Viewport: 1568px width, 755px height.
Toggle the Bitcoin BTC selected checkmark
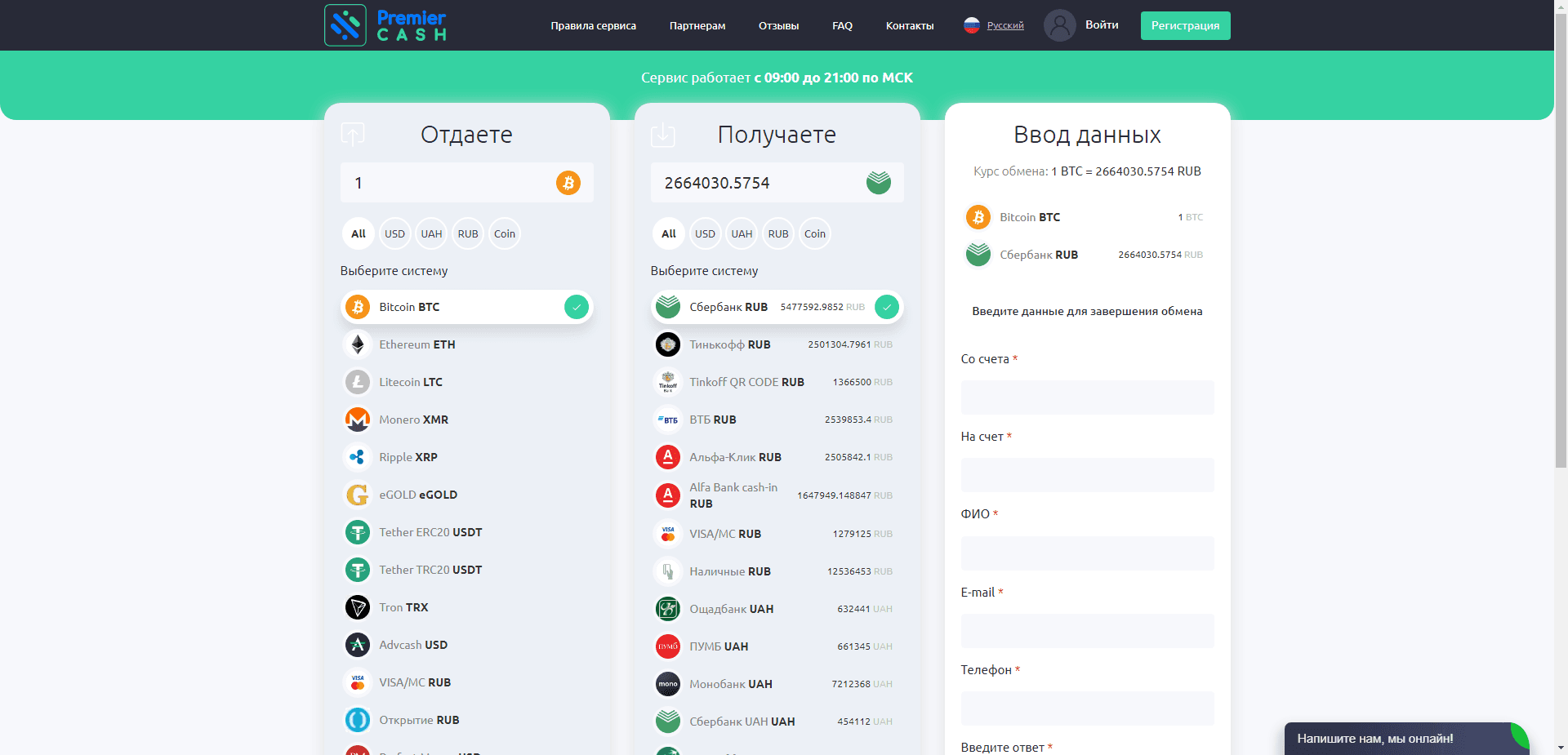(576, 307)
